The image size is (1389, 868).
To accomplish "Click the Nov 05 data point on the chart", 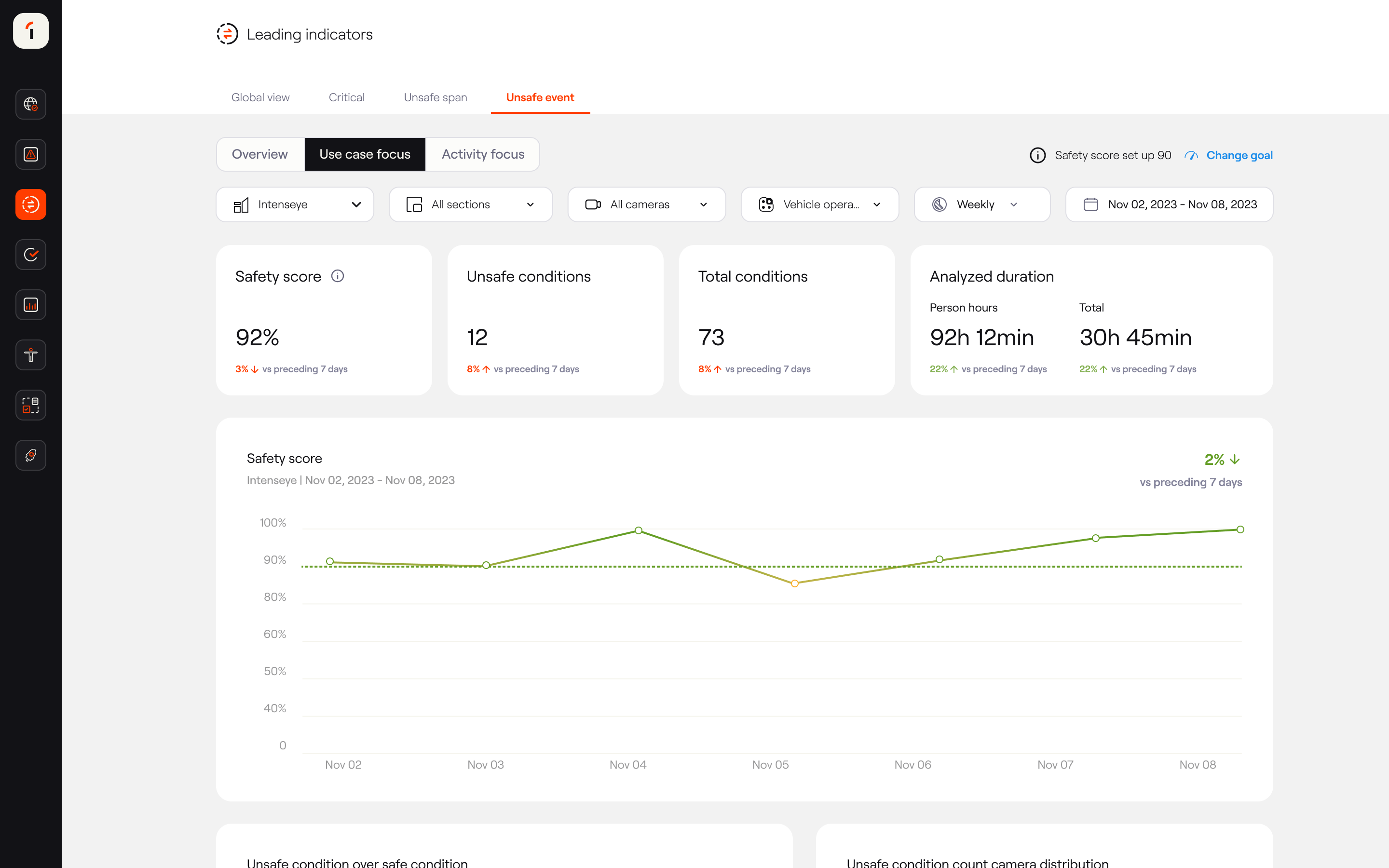I will tap(794, 583).
